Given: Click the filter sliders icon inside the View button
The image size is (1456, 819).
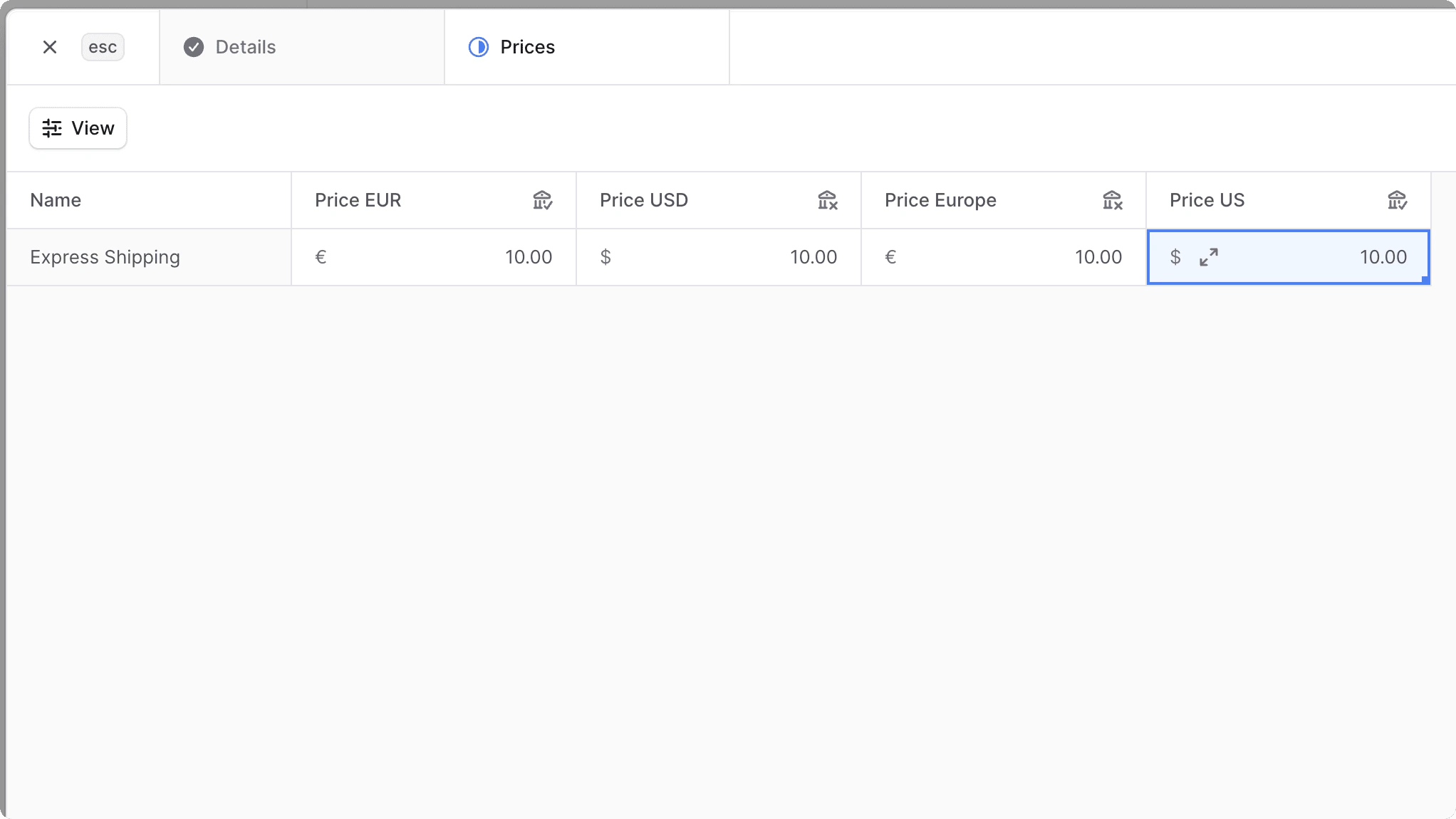Looking at the screenshot, I should tap(51, 128).
